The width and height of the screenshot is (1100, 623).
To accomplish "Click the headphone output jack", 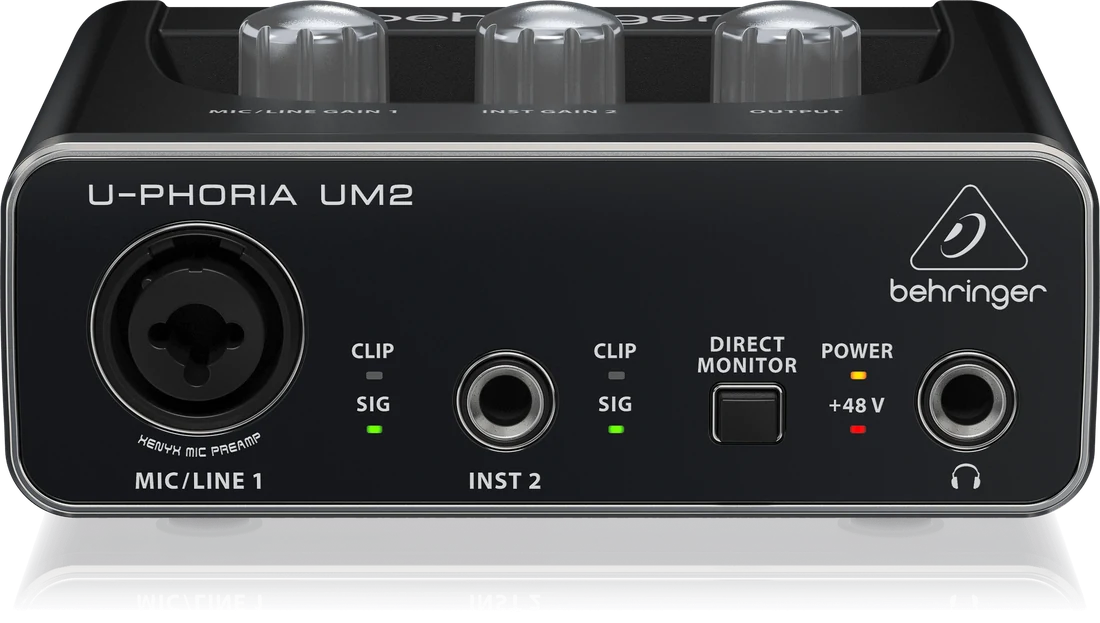I will tap(966, 401).
